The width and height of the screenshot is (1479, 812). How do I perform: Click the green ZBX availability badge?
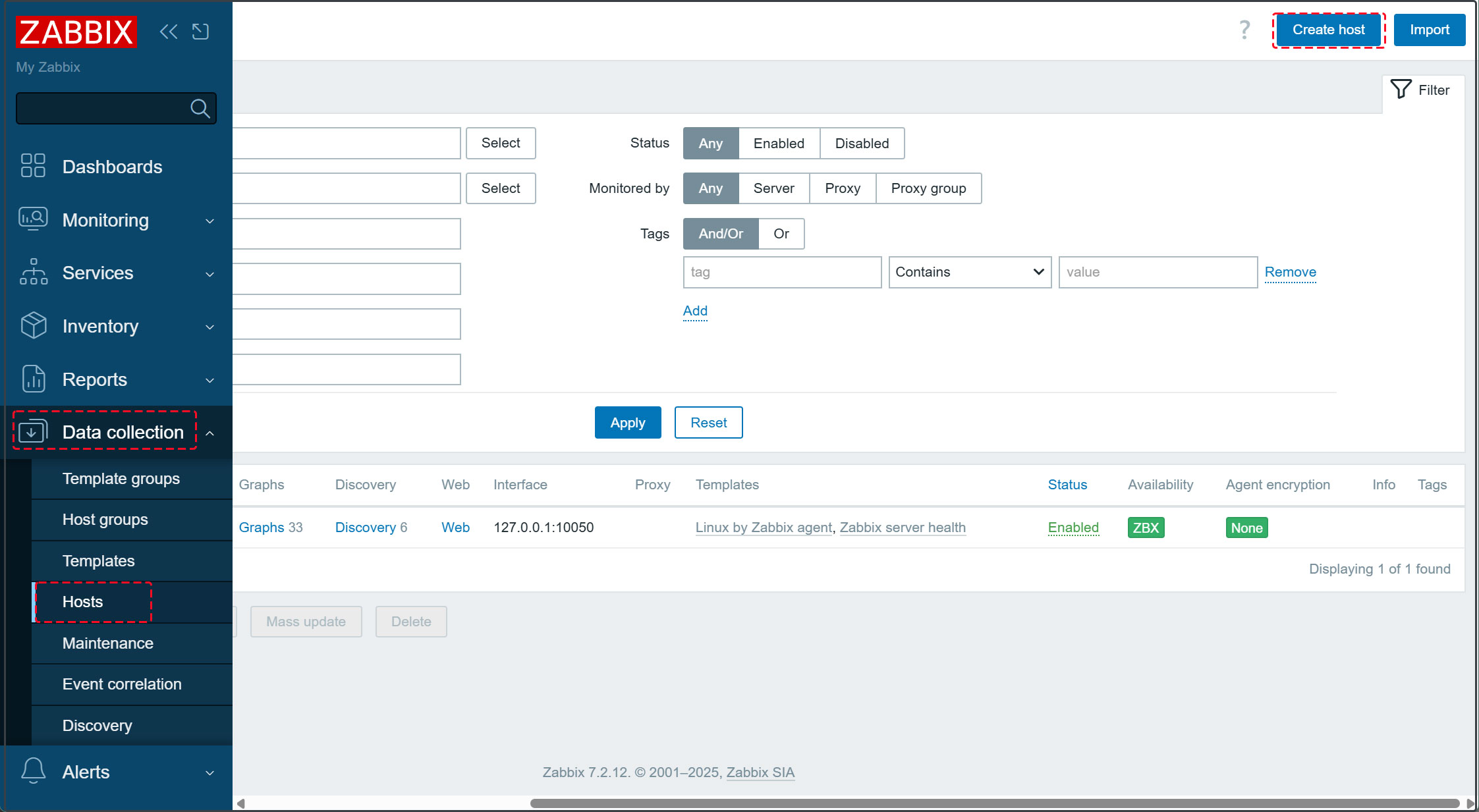pos(1146,528)
